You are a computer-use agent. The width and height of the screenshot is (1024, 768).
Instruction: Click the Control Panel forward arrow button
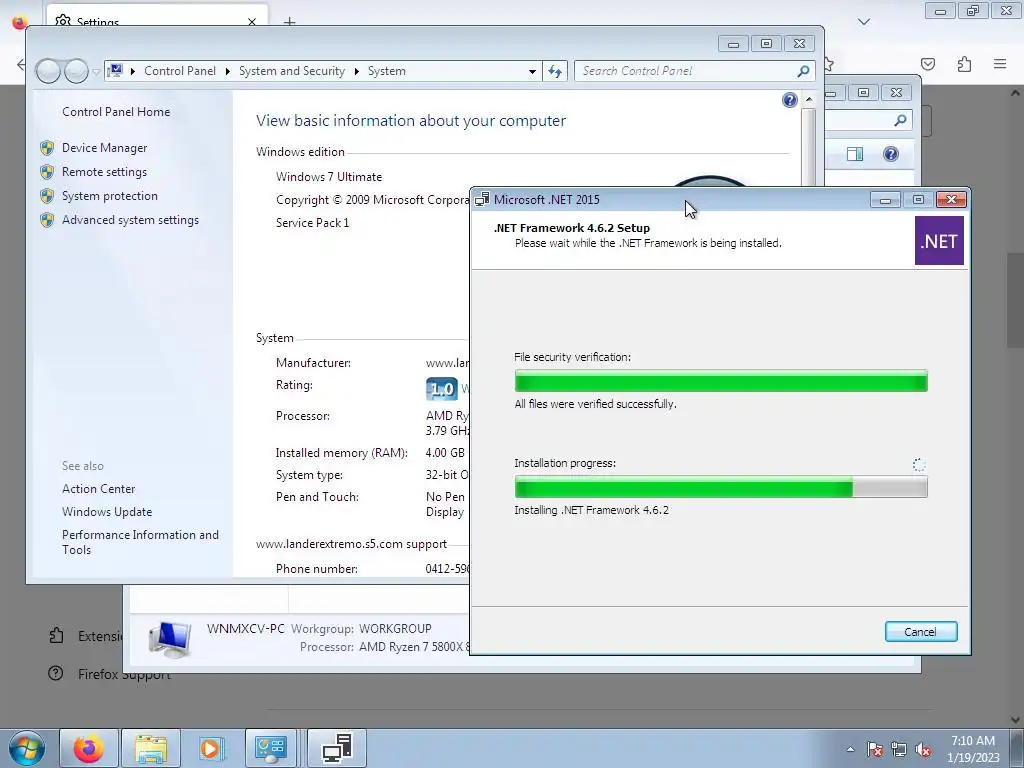click(x=76, y=71)
